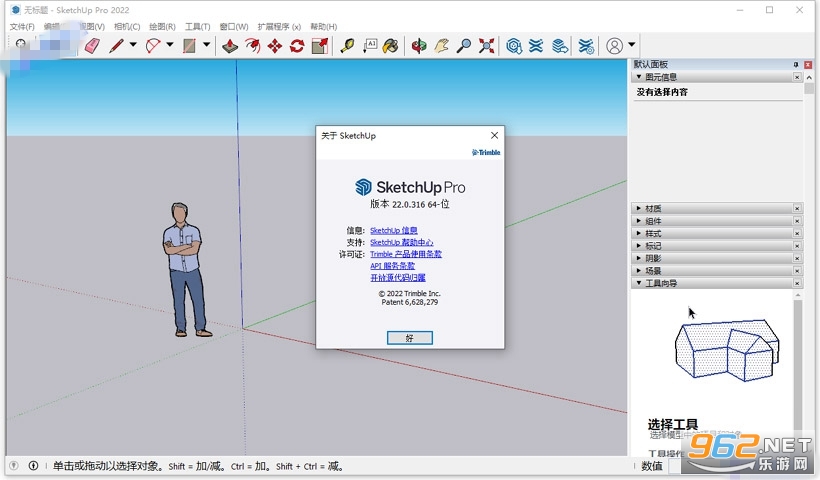Screen dimensions: 820x480
Task: Select the Pan hand tool
Action: point(441,46)
